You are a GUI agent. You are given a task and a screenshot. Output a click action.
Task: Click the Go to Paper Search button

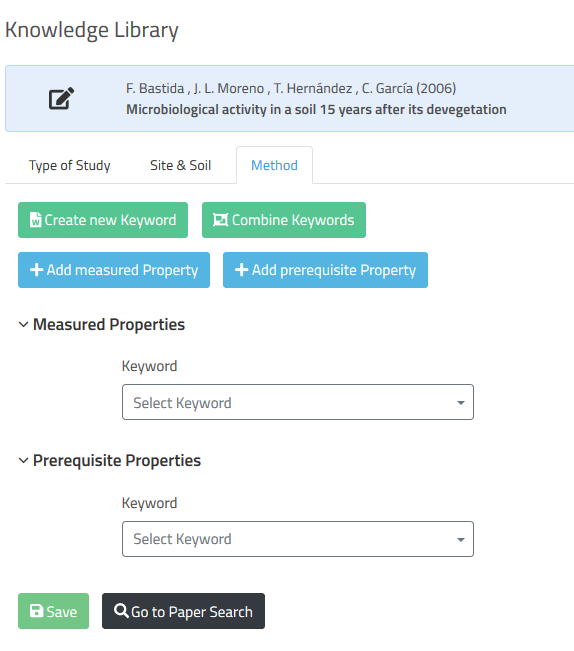(x=183, y=611)
